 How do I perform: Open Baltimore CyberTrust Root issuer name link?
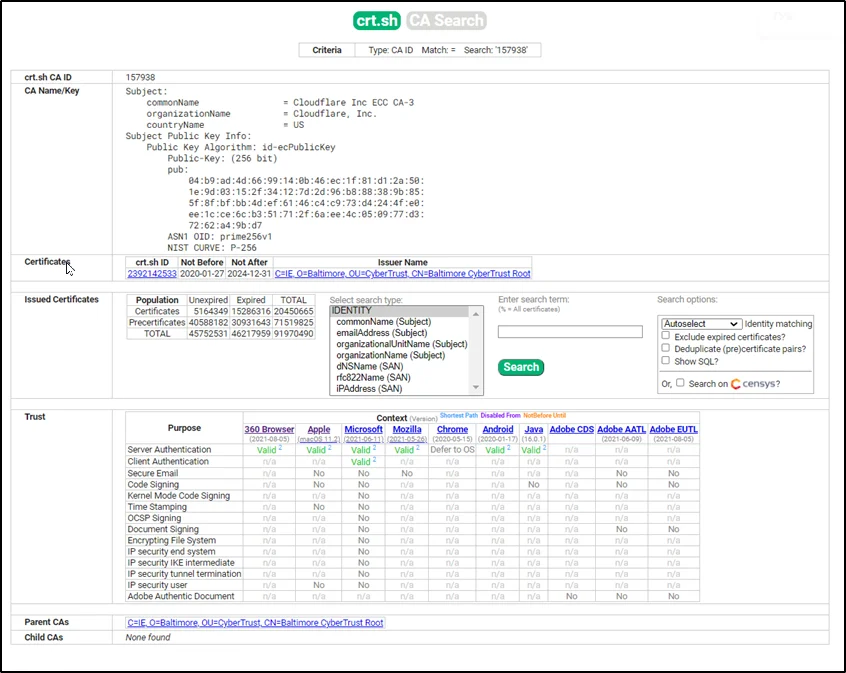402,274
